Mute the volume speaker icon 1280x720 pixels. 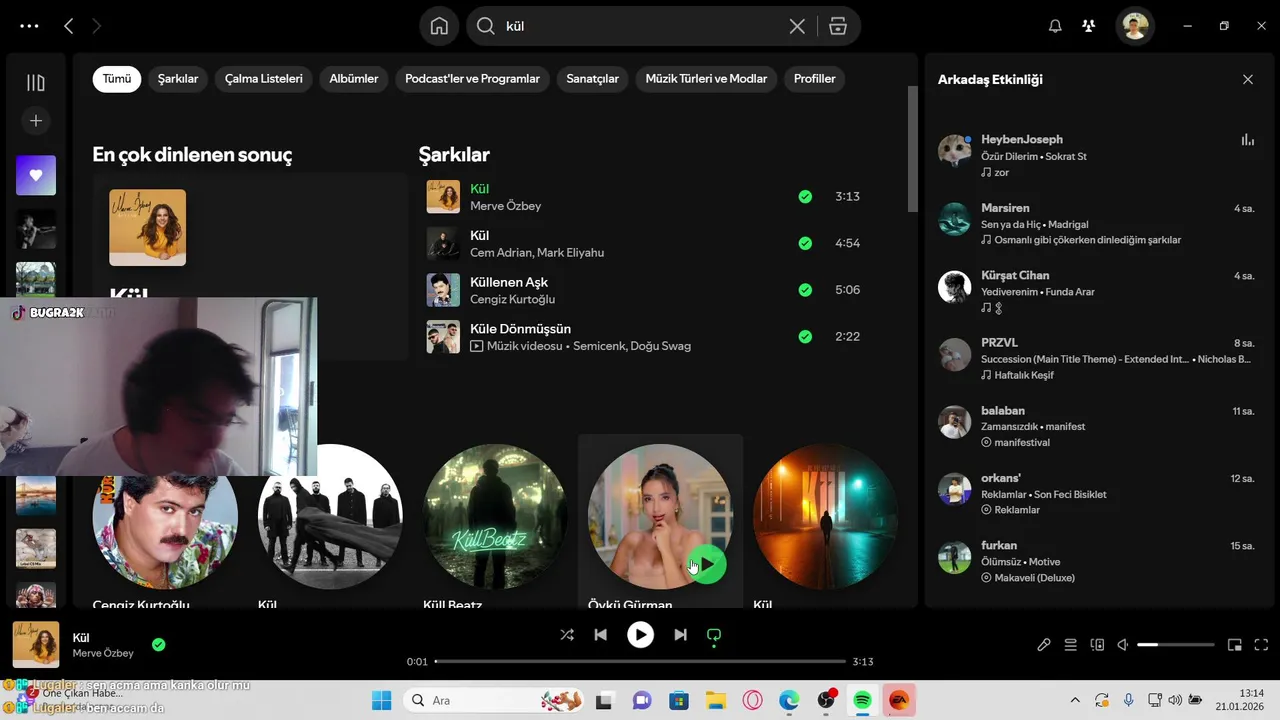pos(1122,645)
